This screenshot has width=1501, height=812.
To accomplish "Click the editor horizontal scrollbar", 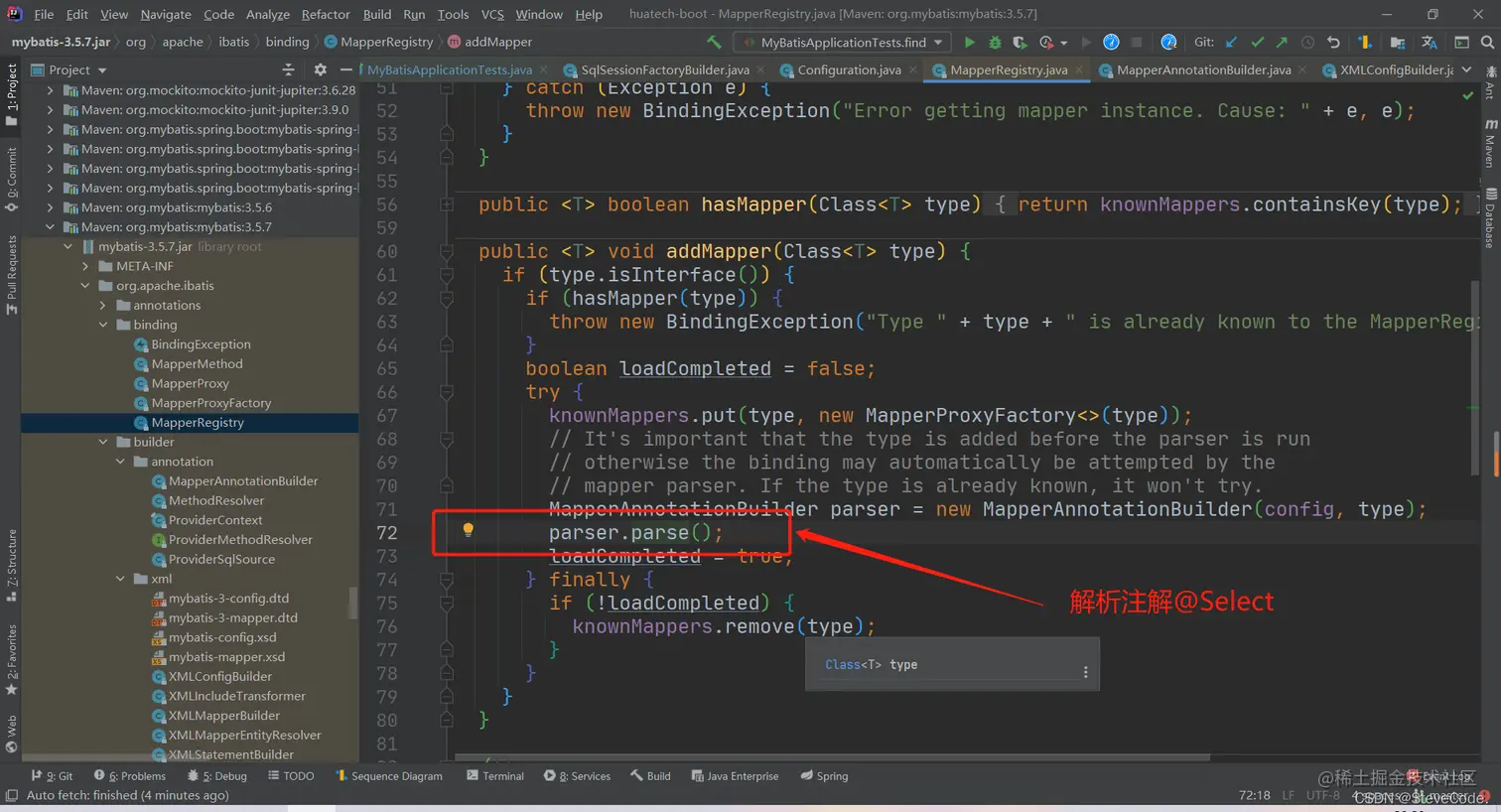I will point(832,757).
